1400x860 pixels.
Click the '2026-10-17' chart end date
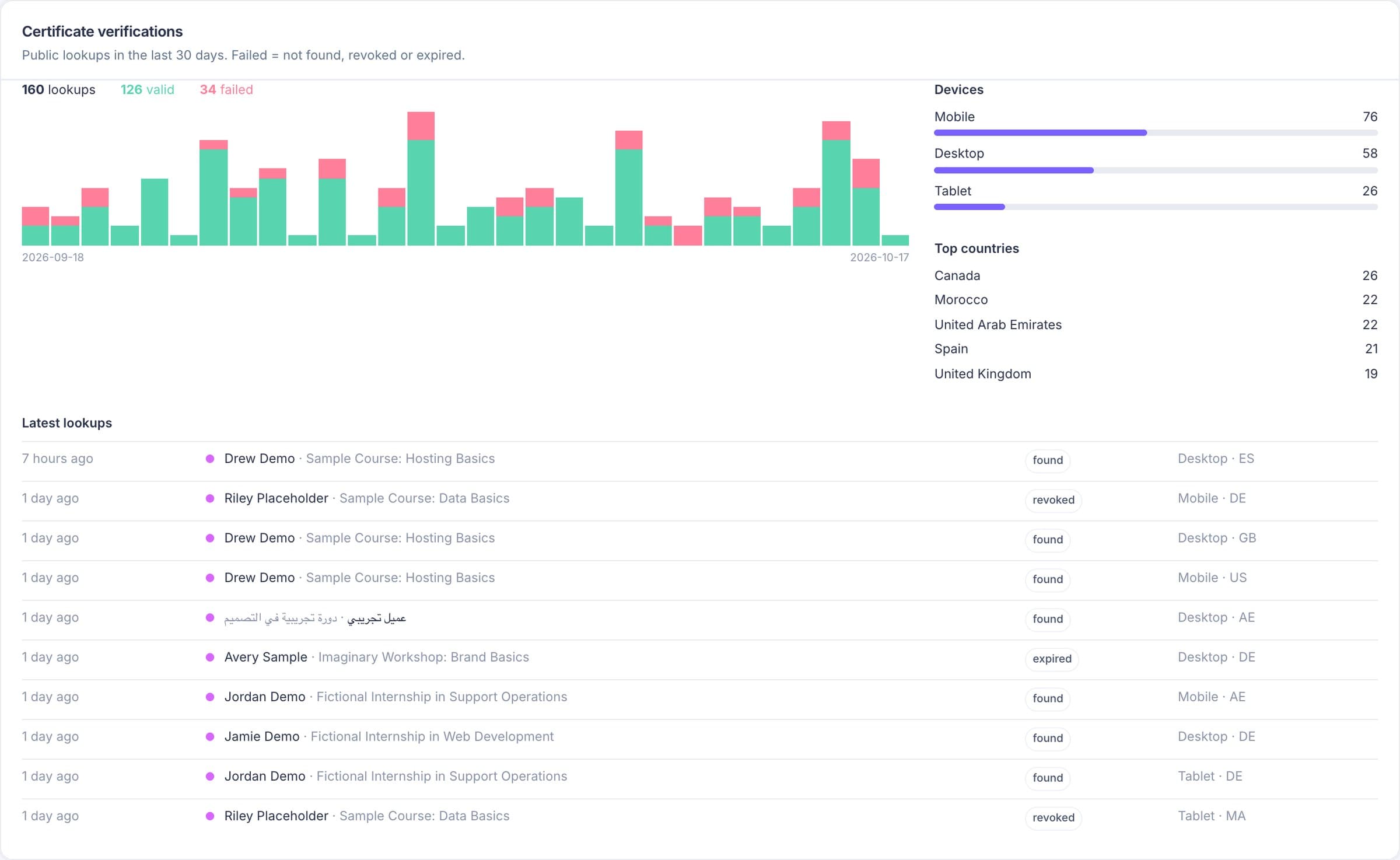[879, 257]
